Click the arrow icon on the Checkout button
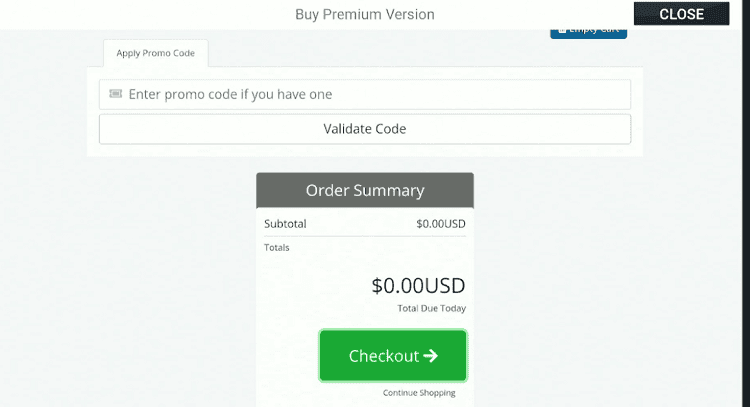The image size is (750, 407). click(431, 356)
